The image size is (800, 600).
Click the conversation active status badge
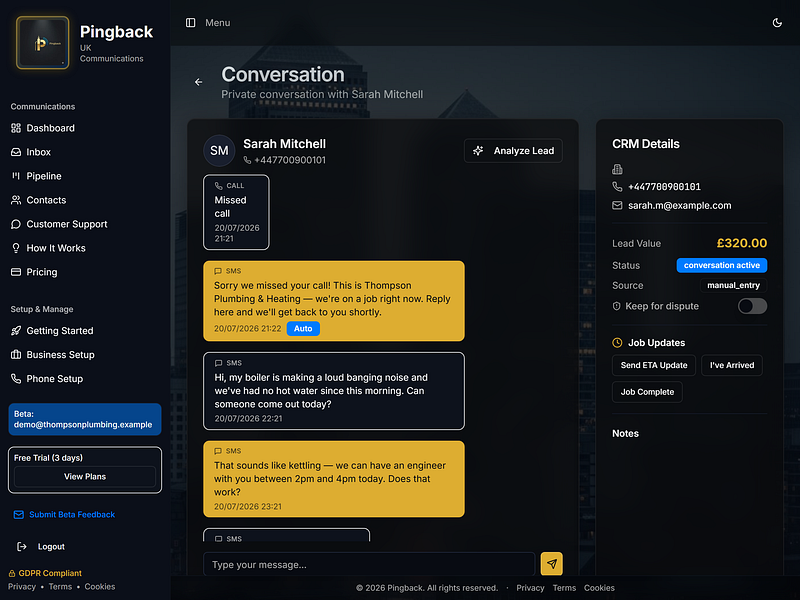point(721,265)
